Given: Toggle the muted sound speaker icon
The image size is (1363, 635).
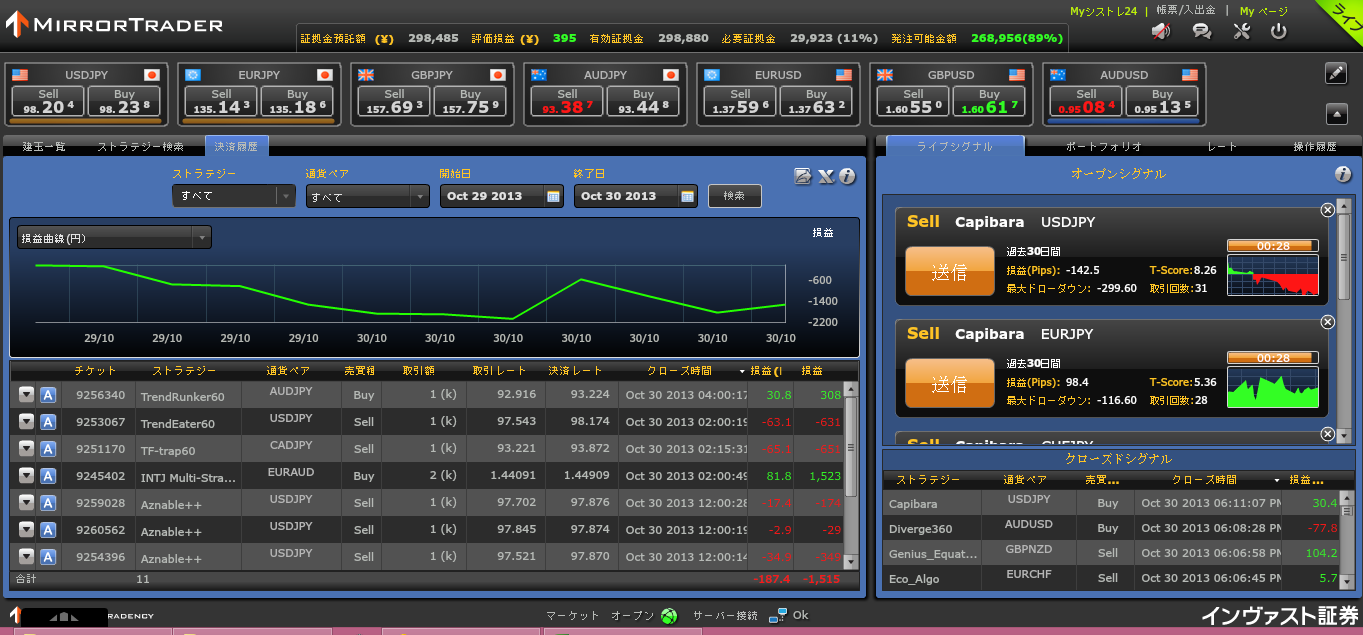Looking at the screenshot, I should (x=1161, y=31).
